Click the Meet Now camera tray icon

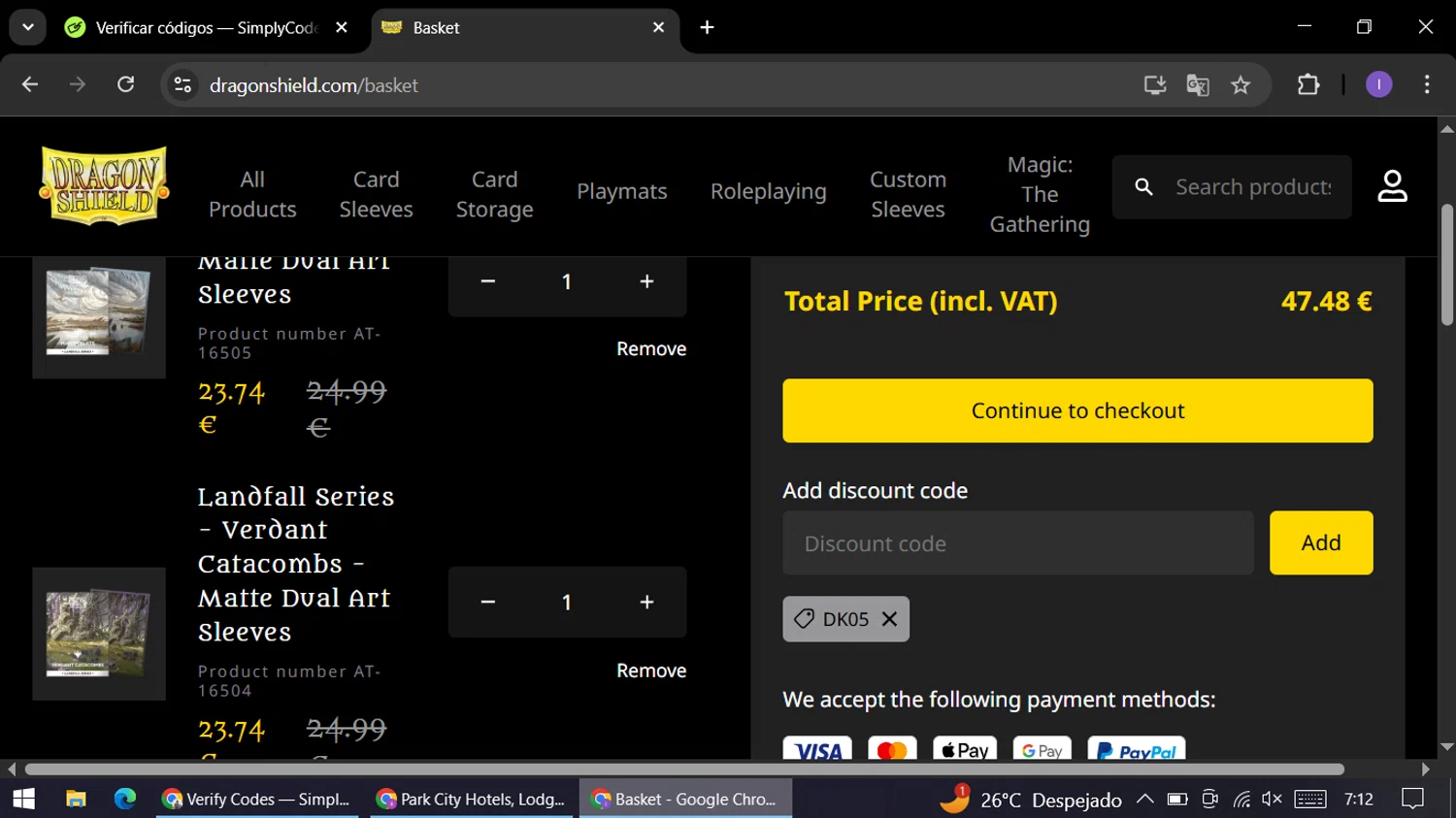click(1209, 799)
